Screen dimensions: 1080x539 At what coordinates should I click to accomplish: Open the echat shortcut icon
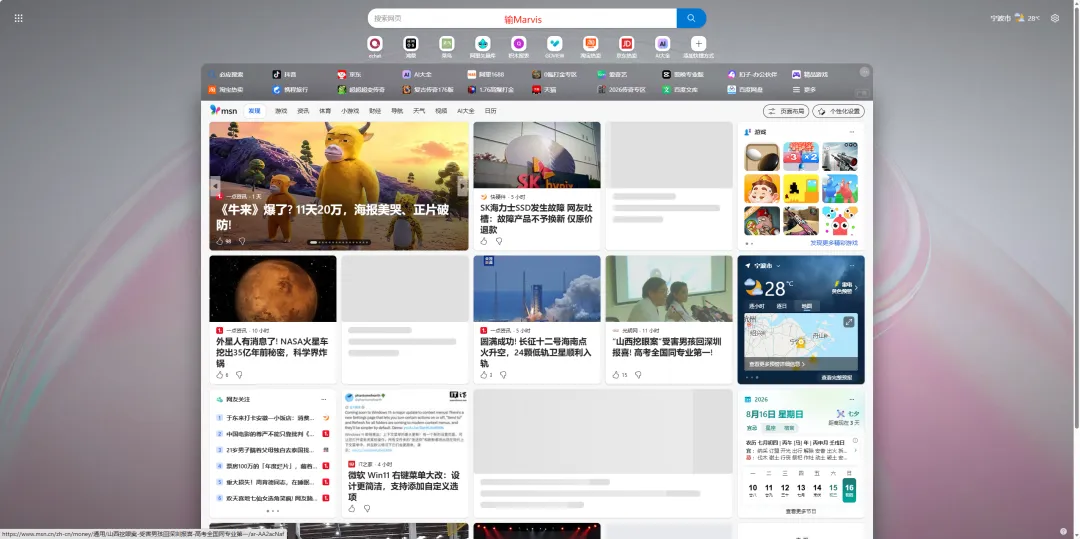(x=375, y=43)
